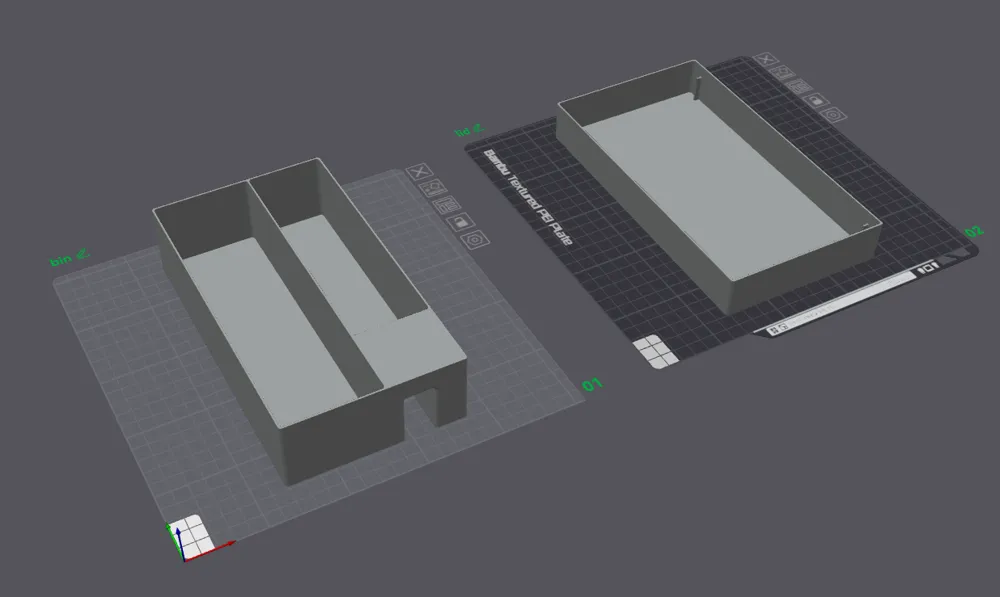Toggle the lock on plate 01
Viewport: 1000px width, 597px height.
461,222
